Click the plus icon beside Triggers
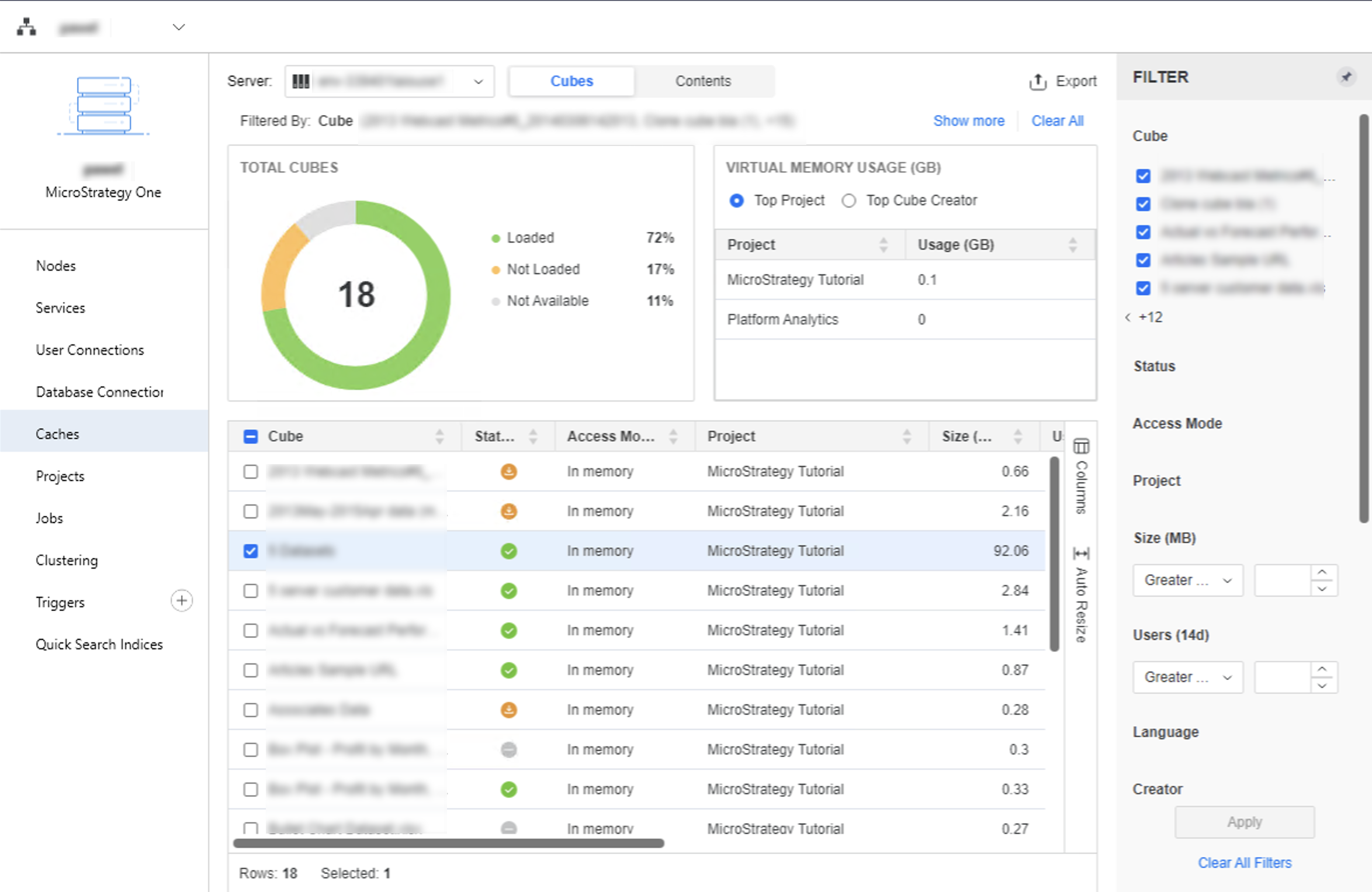Screen dimensions: 1372x892 pyautogui.click(x=182, y=601)
